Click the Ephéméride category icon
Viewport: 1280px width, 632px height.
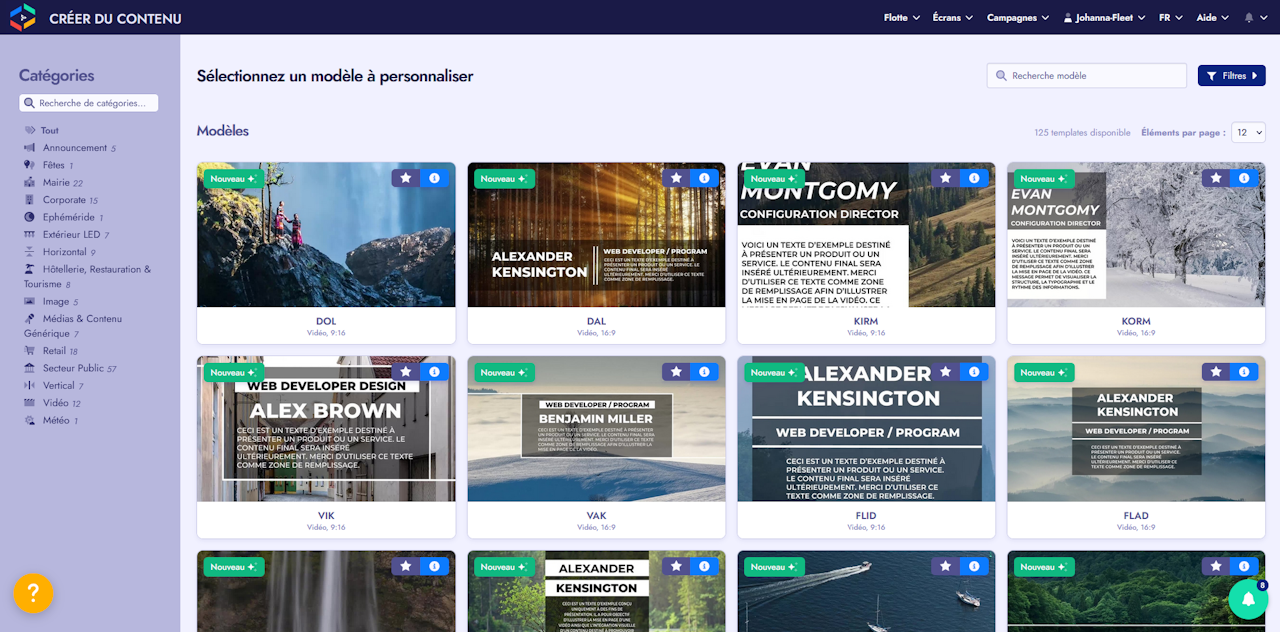click(x=30, y=217)
